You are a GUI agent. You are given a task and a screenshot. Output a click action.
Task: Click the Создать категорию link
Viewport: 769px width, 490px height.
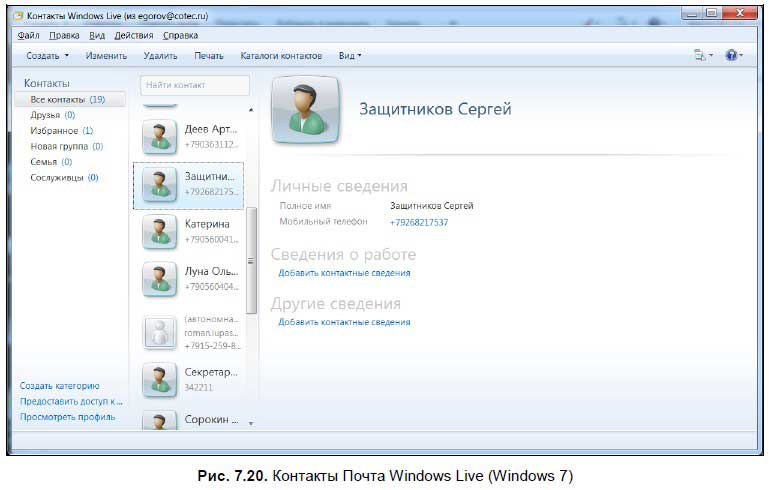point(59,386)
